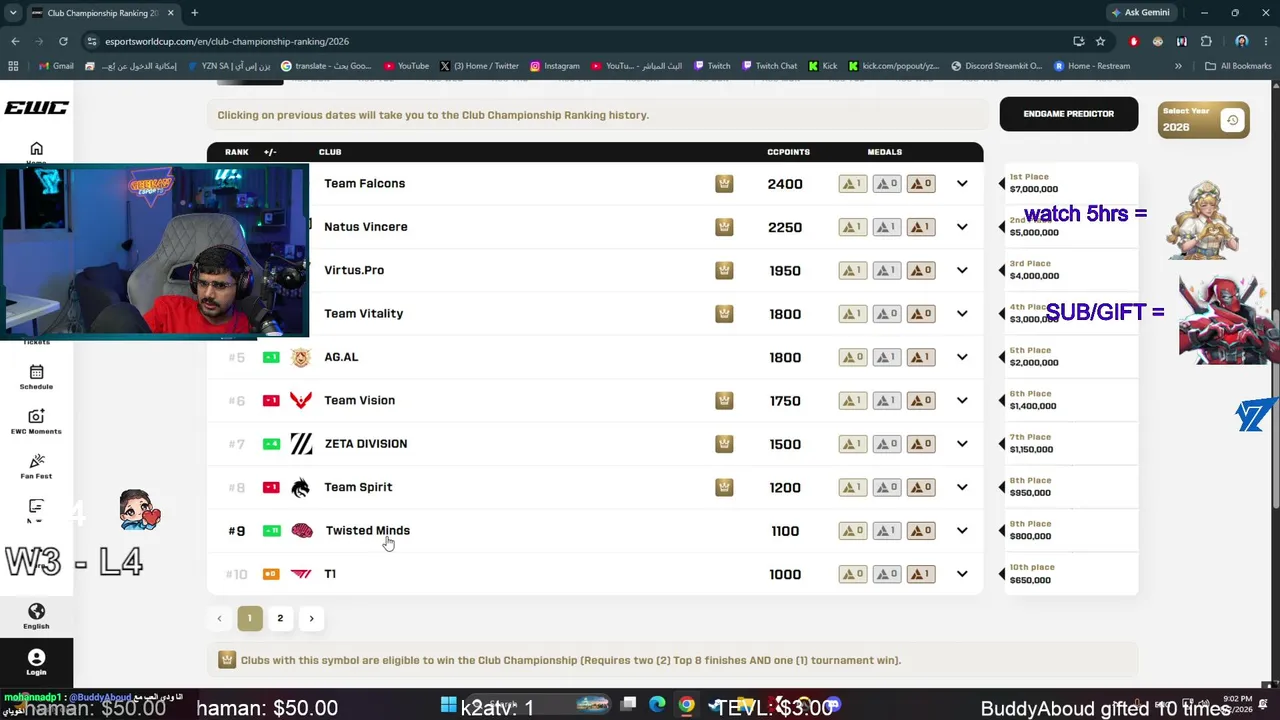The height and width of the screenshot is (720, 1280).
Task: Expand the Team Vision row details
Action: coord(962,400)
